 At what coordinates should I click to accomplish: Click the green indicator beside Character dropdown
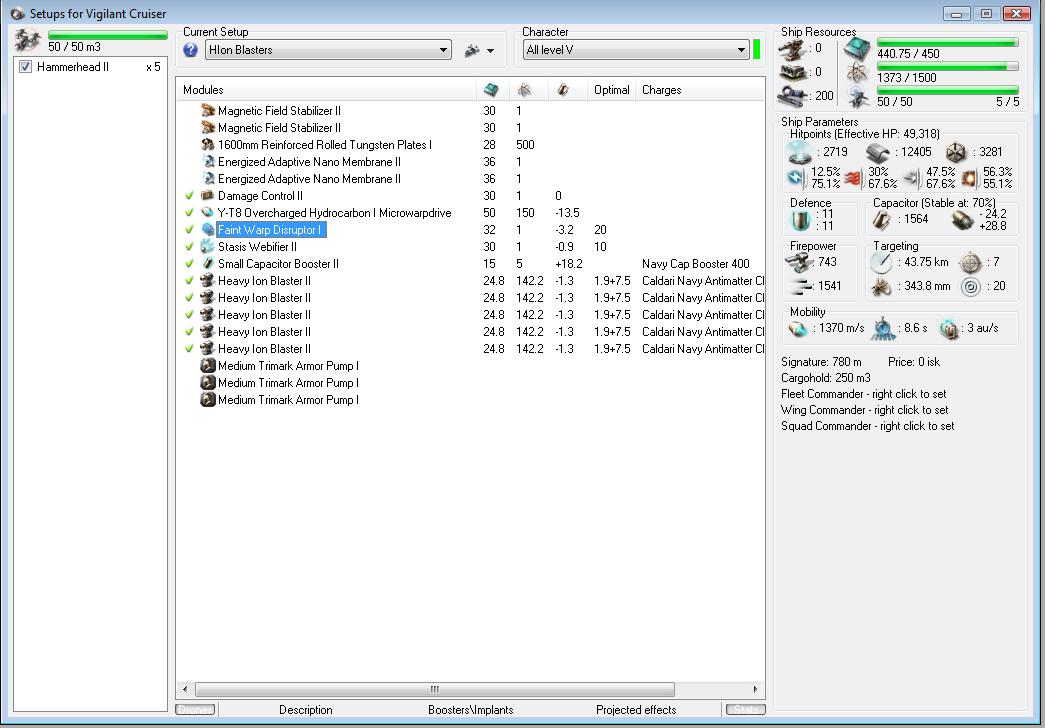click(x=756, y=50)
